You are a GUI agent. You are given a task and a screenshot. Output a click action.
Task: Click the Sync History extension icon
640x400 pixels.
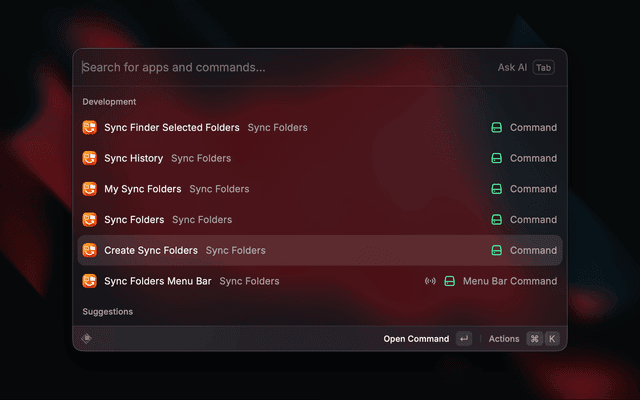click(89, 158)
